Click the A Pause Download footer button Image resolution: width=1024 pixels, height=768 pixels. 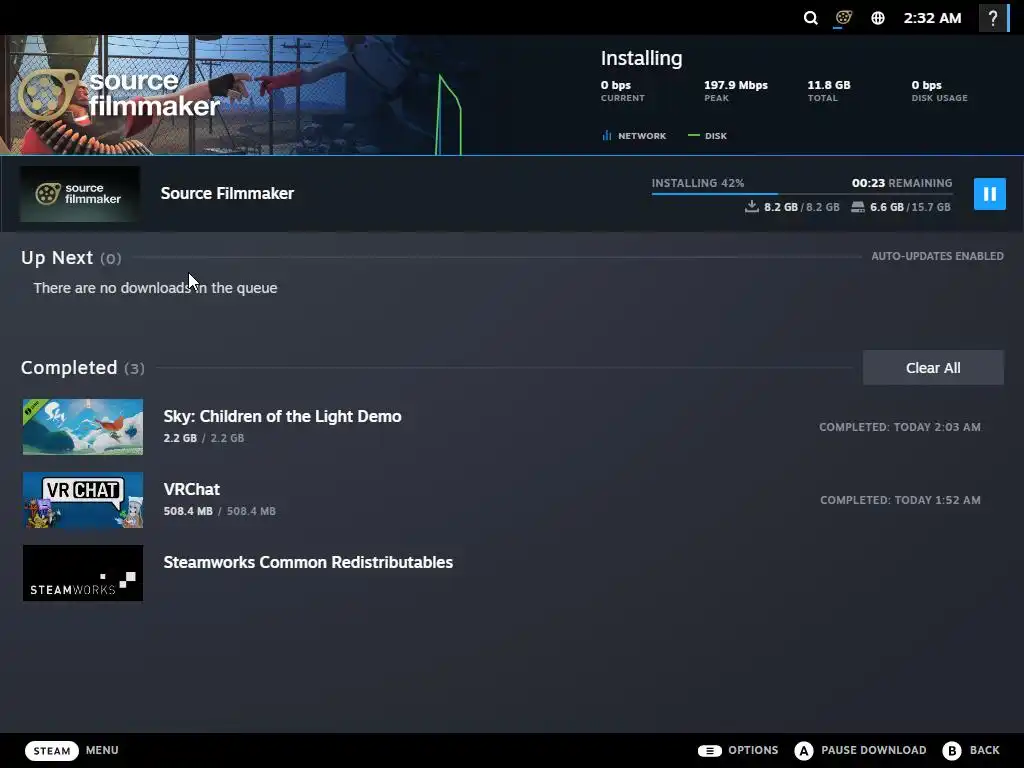point(860,750)
